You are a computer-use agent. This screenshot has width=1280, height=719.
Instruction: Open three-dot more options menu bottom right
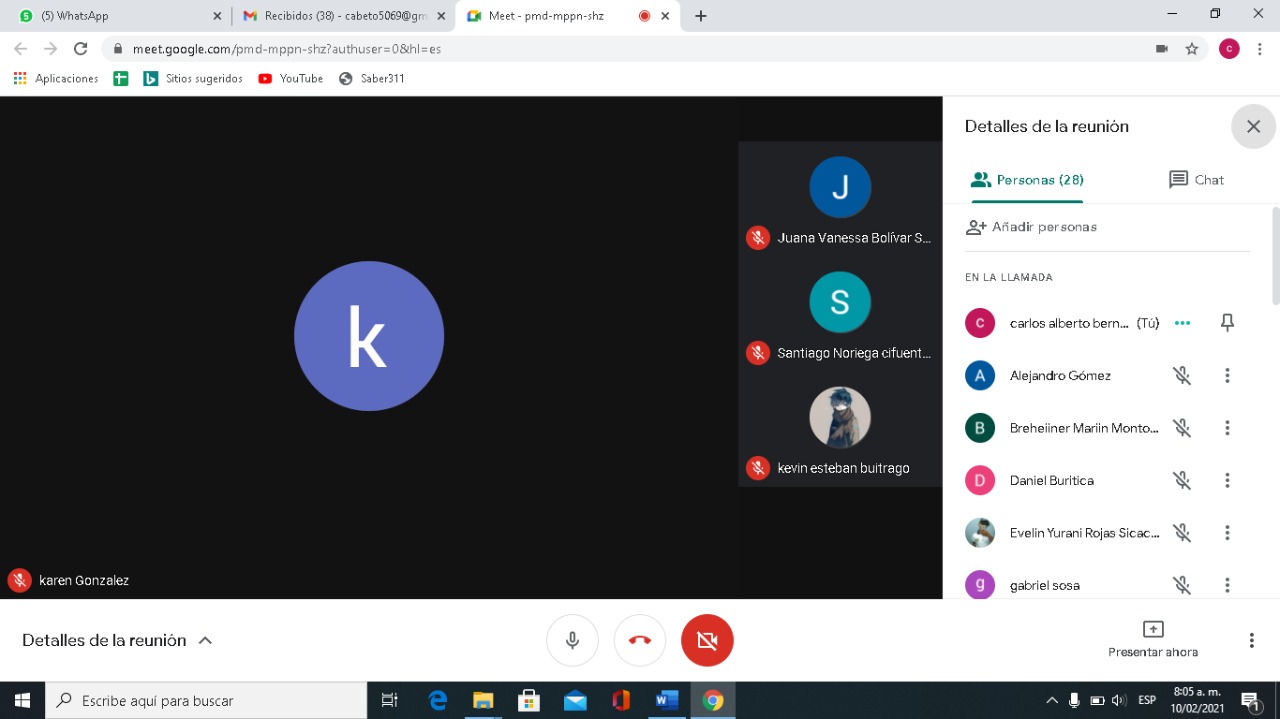1251,640
